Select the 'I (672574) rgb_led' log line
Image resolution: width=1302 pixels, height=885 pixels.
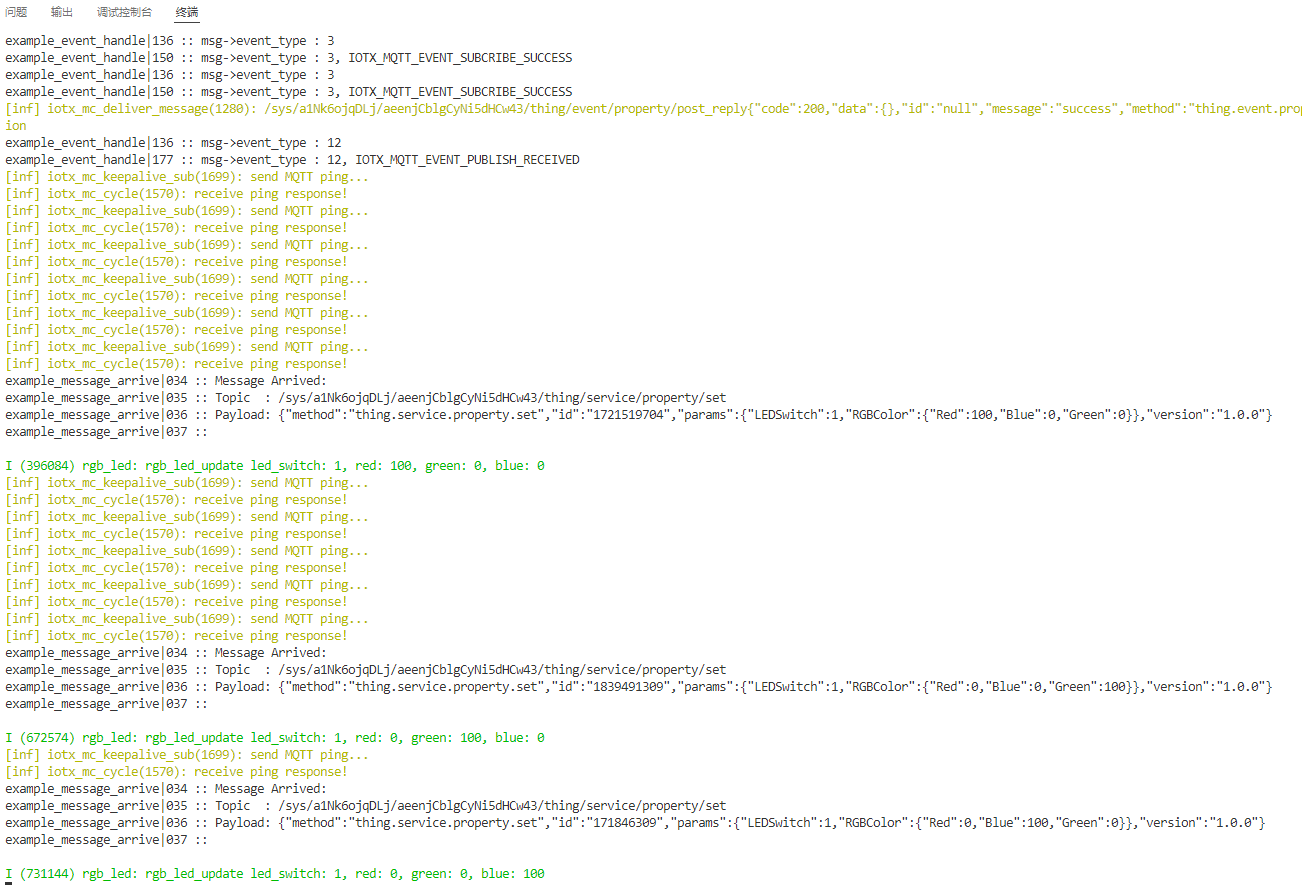(275, 738)
